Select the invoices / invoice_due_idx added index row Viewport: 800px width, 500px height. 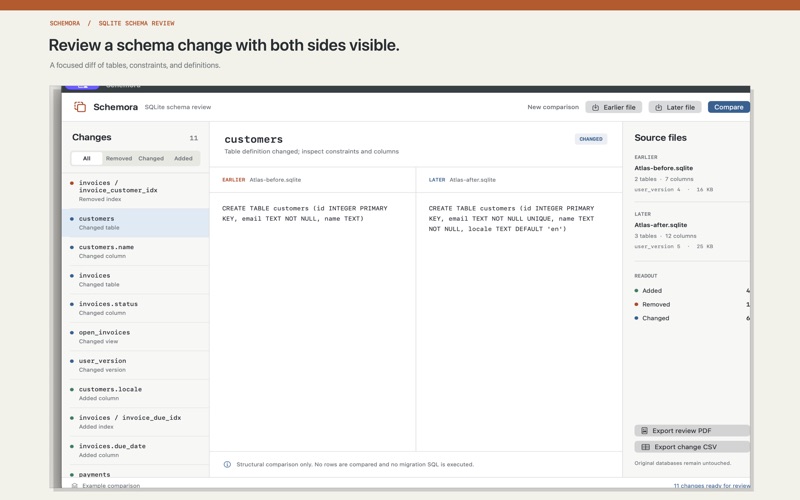pyautogui.click(x=135, y=422)
